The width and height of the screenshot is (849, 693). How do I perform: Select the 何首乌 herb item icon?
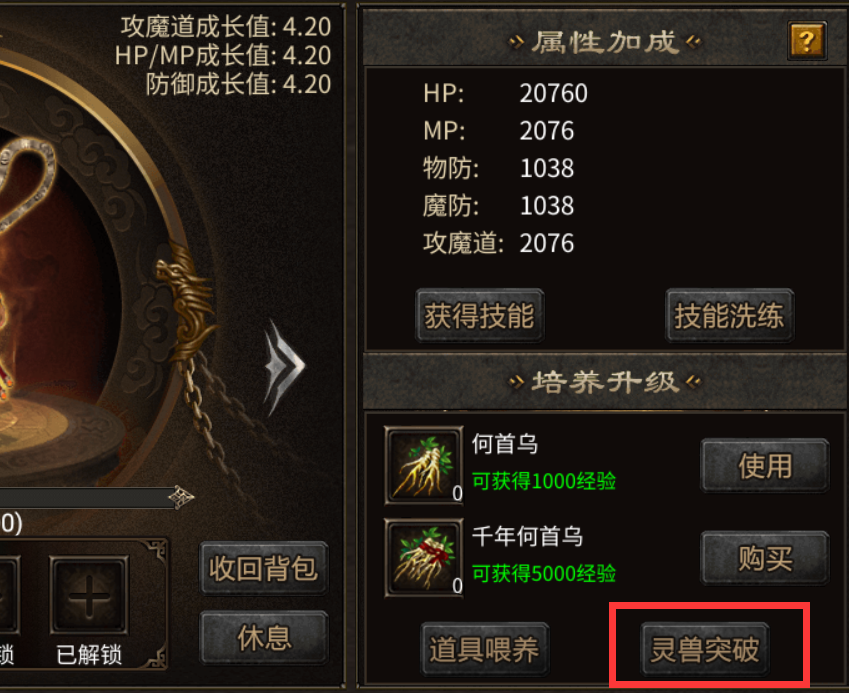(x=424, y=465)
